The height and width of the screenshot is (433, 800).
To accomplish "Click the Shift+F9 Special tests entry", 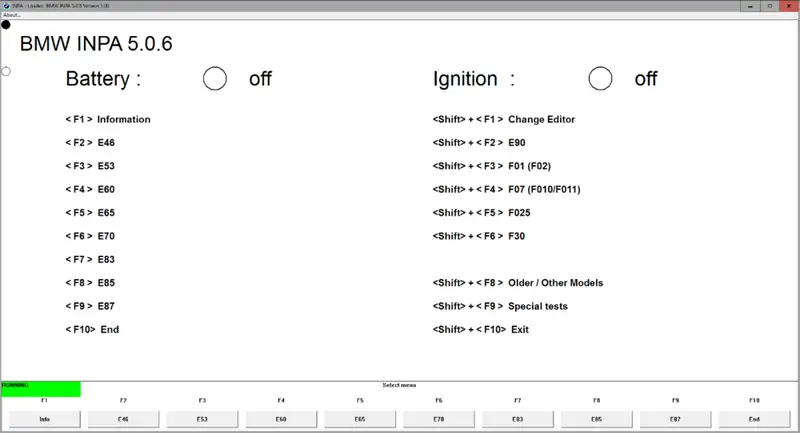I will click(500, 306).
